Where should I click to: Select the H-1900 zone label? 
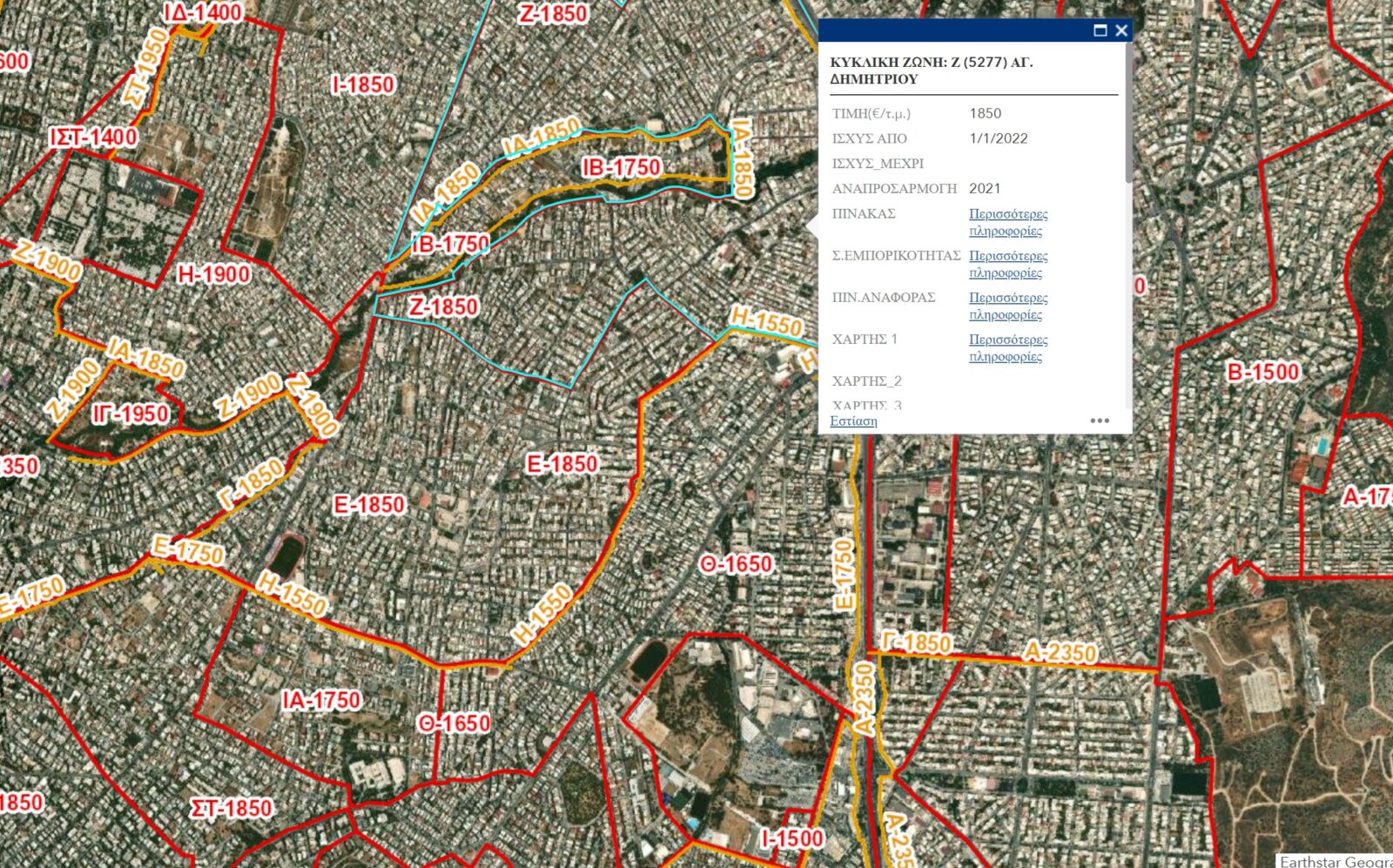214,275
